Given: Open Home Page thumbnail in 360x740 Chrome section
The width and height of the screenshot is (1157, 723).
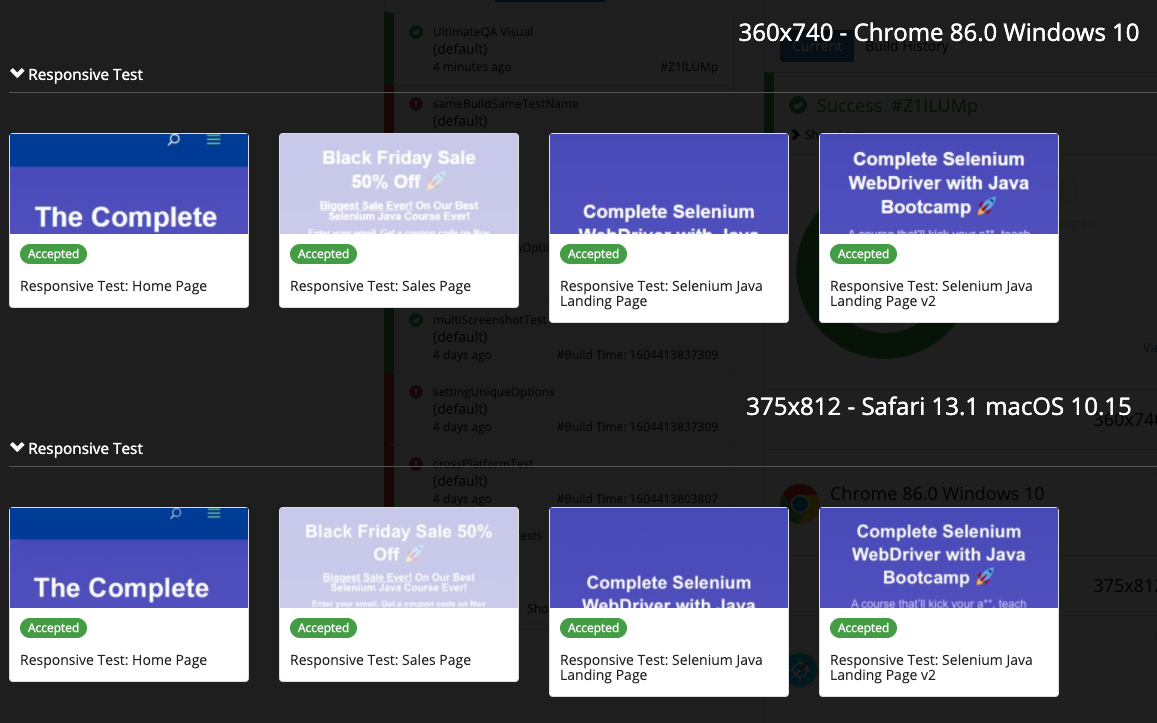Looking at the screenshot, I should 129,184.
